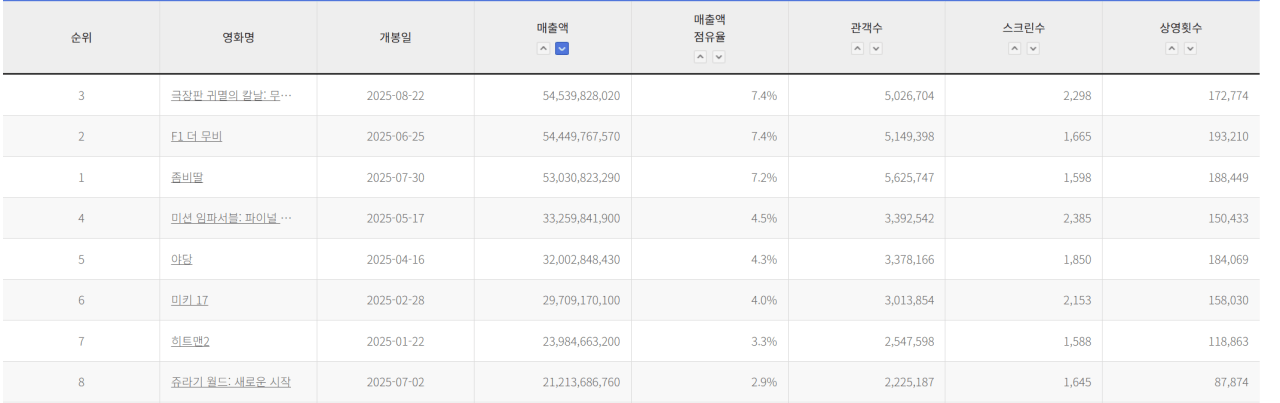This screenshot has height=403, width=1280.
Task: Open the 미키 17 movie details
Action: tap(189, 300)
